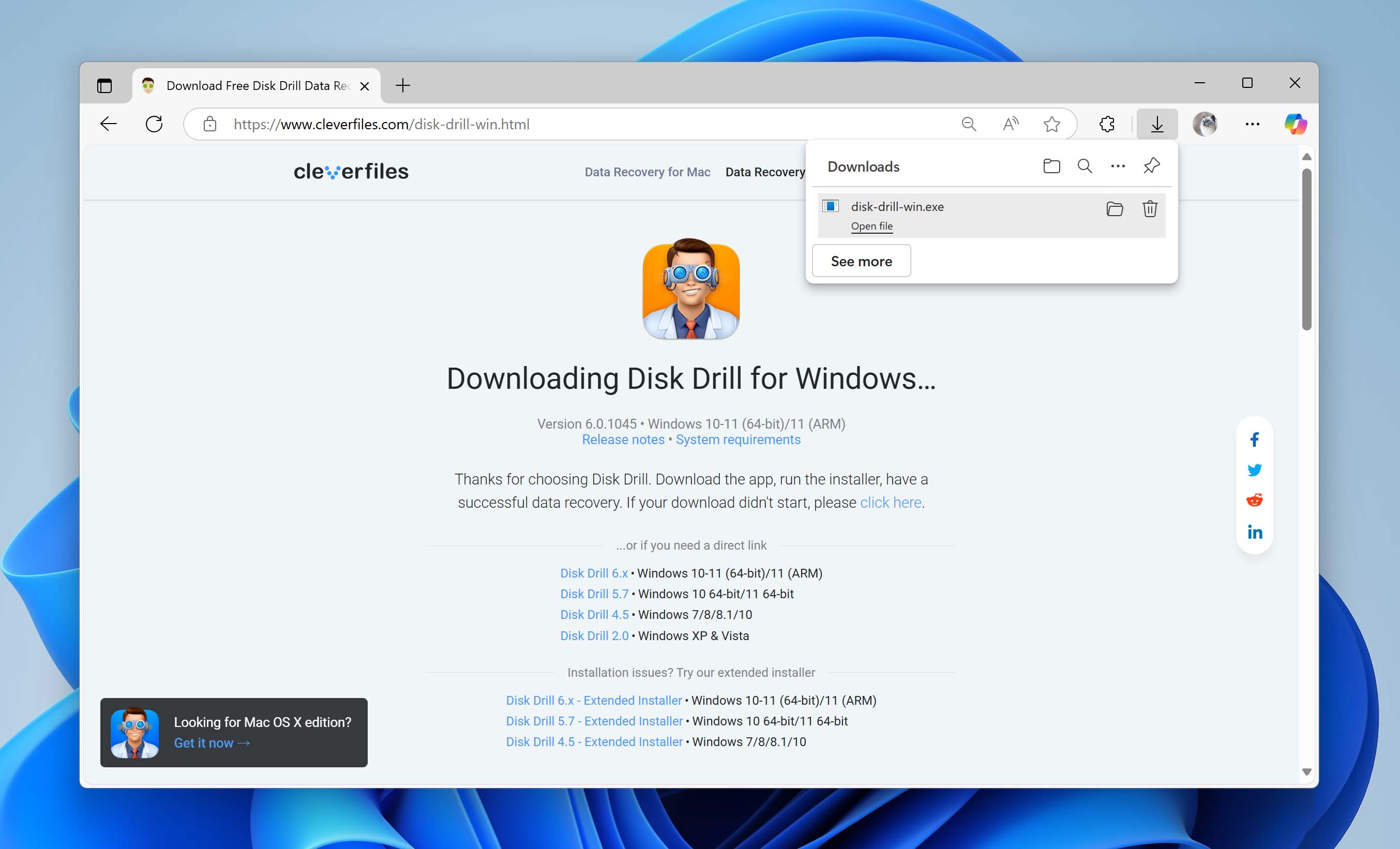Click the Mac edition banner mascot image
This screenshot has width=1400, height=849.
click(x=134, y=733)
